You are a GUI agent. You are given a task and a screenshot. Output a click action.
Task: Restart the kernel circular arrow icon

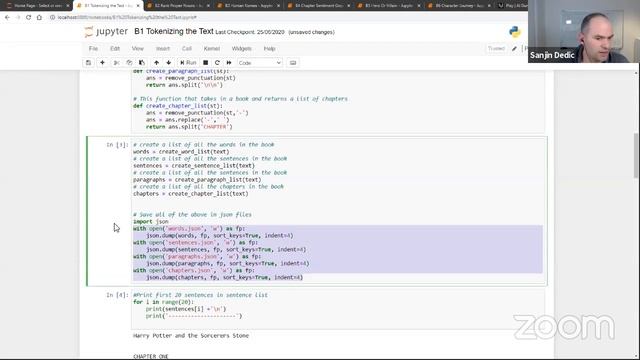217,63
